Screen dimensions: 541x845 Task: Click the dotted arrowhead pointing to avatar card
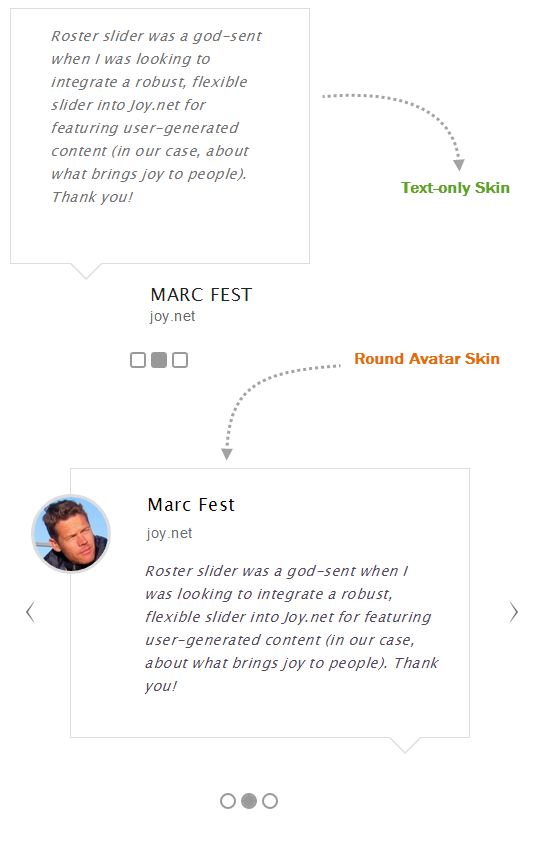pos(227,454)
